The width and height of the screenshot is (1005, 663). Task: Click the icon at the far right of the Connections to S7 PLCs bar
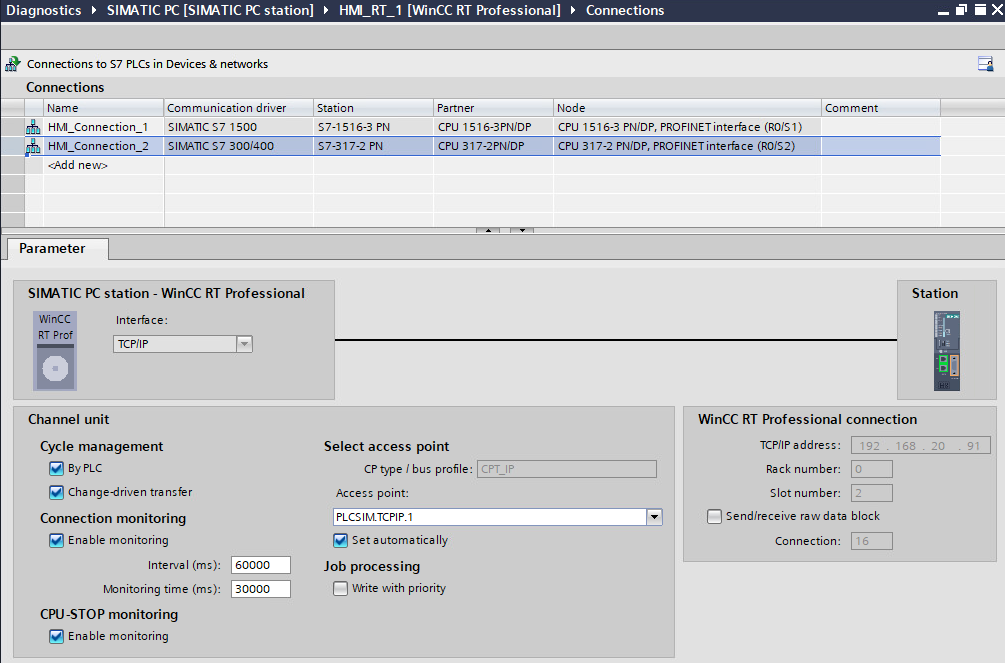985,63
